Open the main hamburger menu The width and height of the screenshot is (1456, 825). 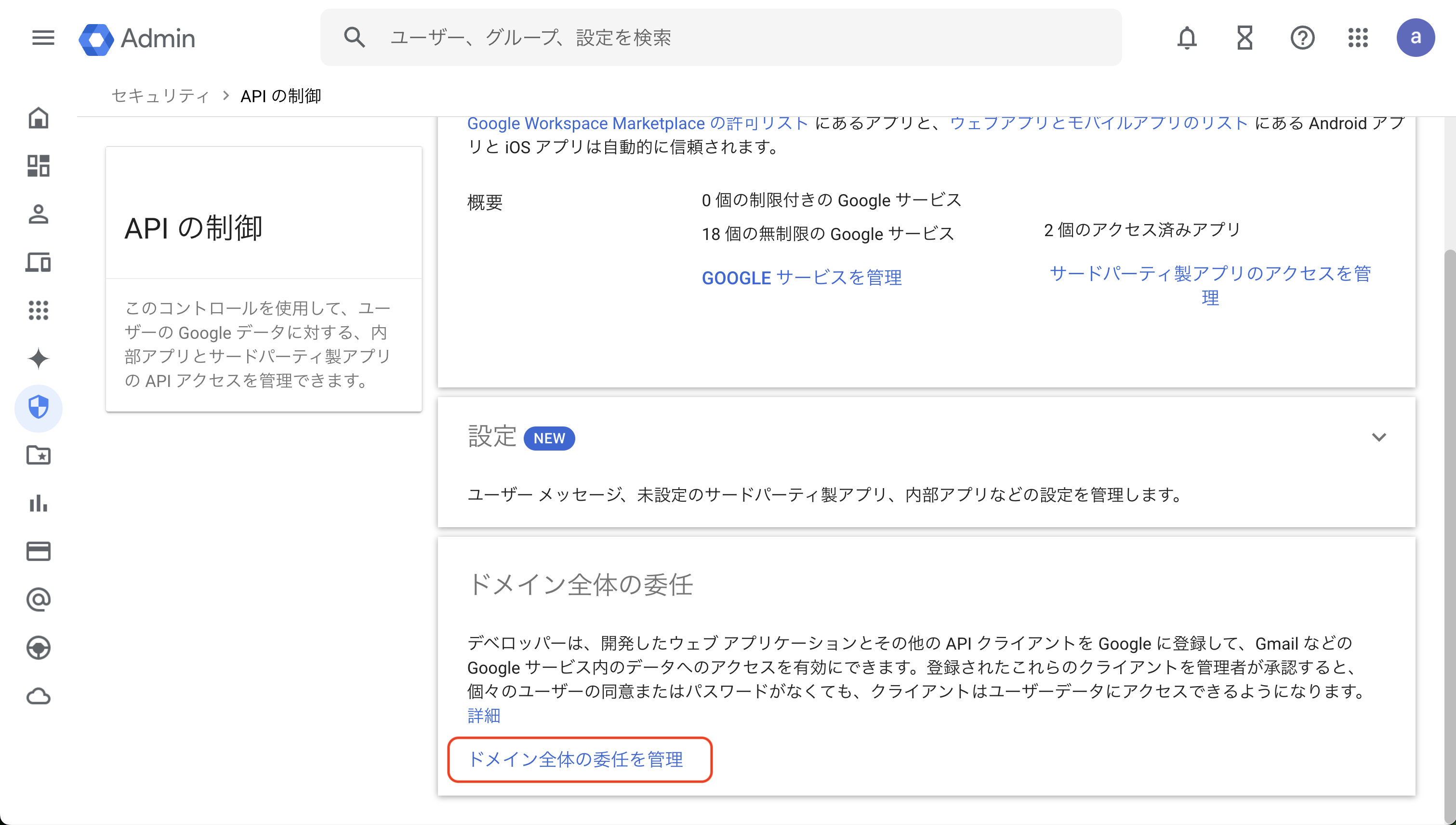pyautogui.click(x=43, y=38)
